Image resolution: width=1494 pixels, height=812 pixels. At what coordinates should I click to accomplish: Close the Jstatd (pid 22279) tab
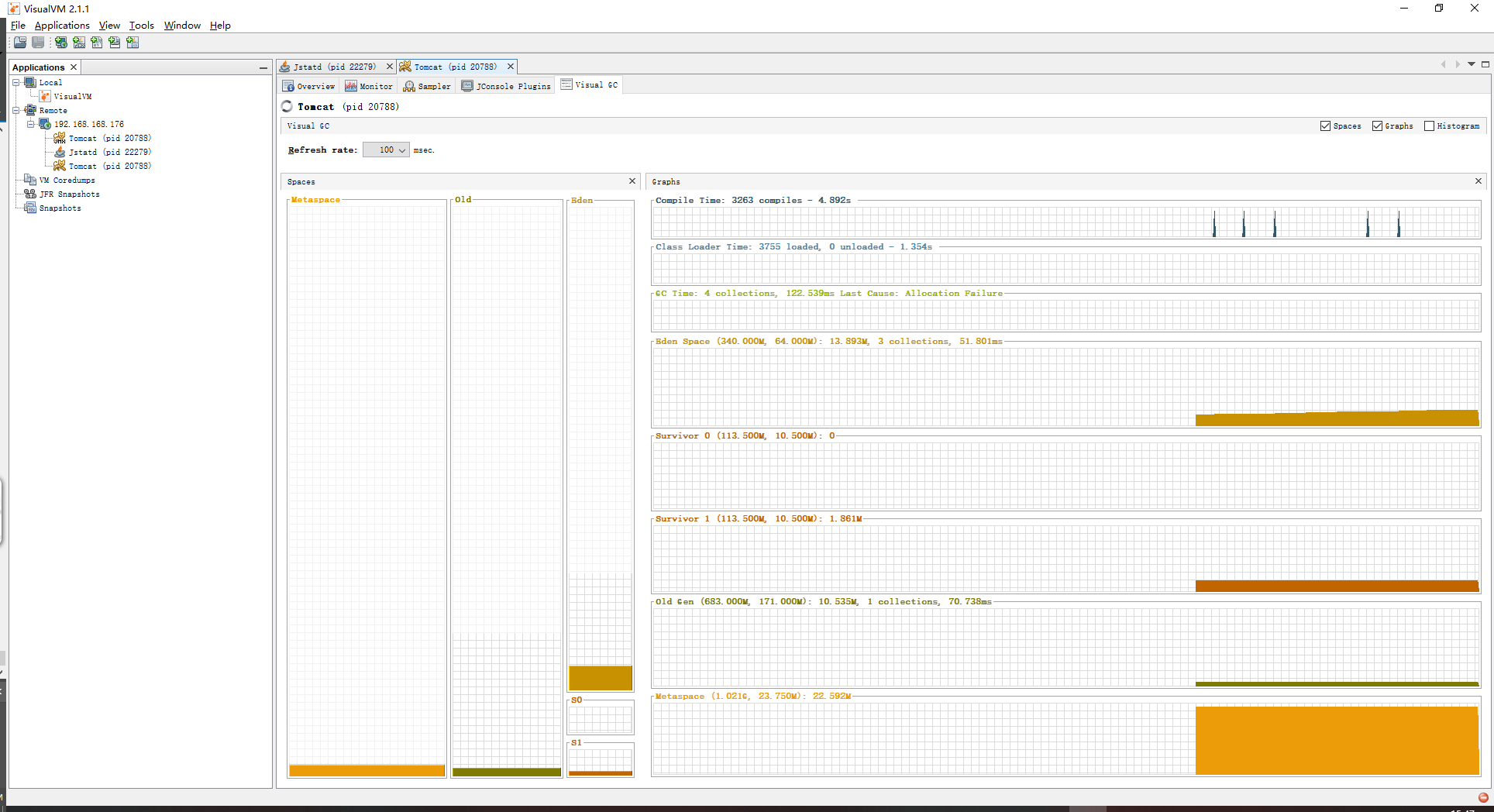tap(390, 67)
